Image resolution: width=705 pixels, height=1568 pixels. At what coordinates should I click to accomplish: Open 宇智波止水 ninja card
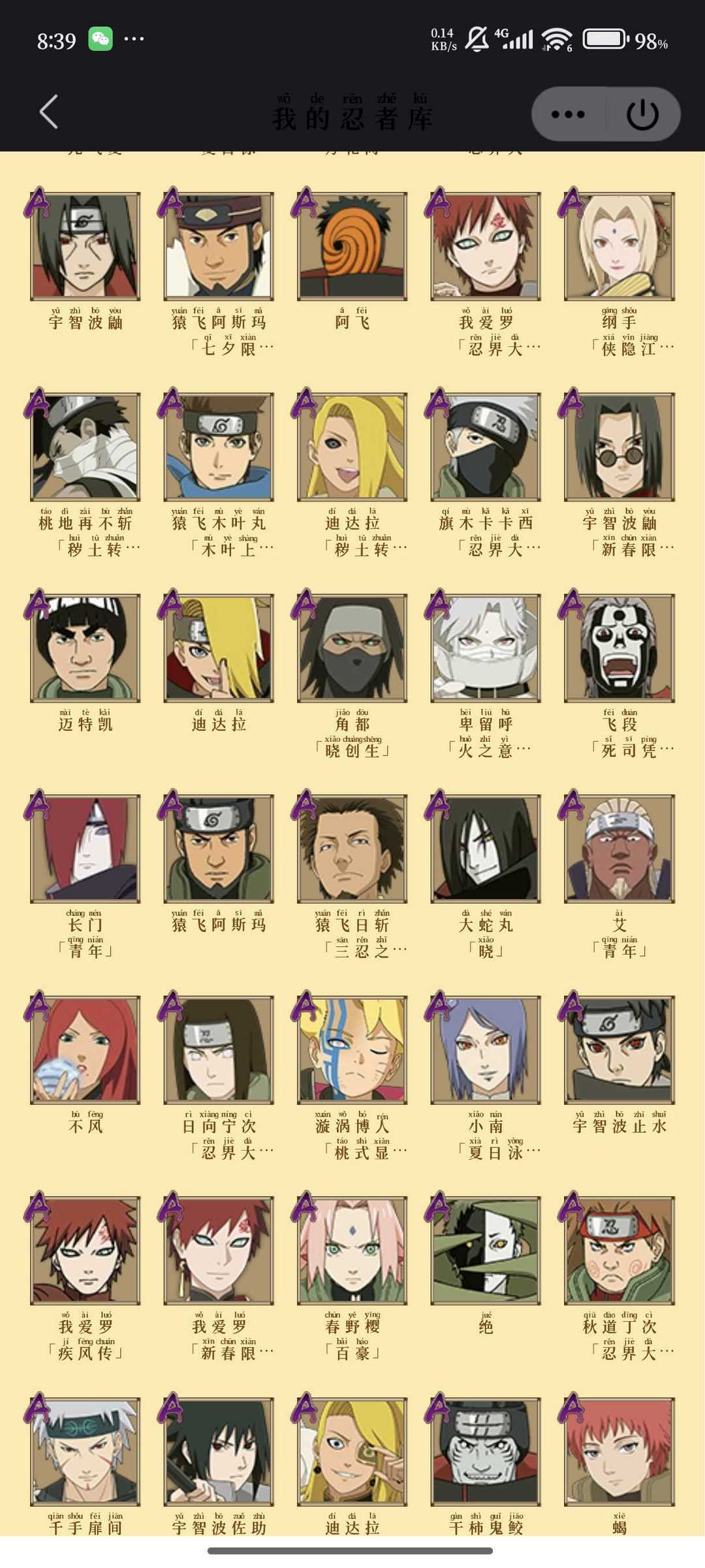[619, 1050]
